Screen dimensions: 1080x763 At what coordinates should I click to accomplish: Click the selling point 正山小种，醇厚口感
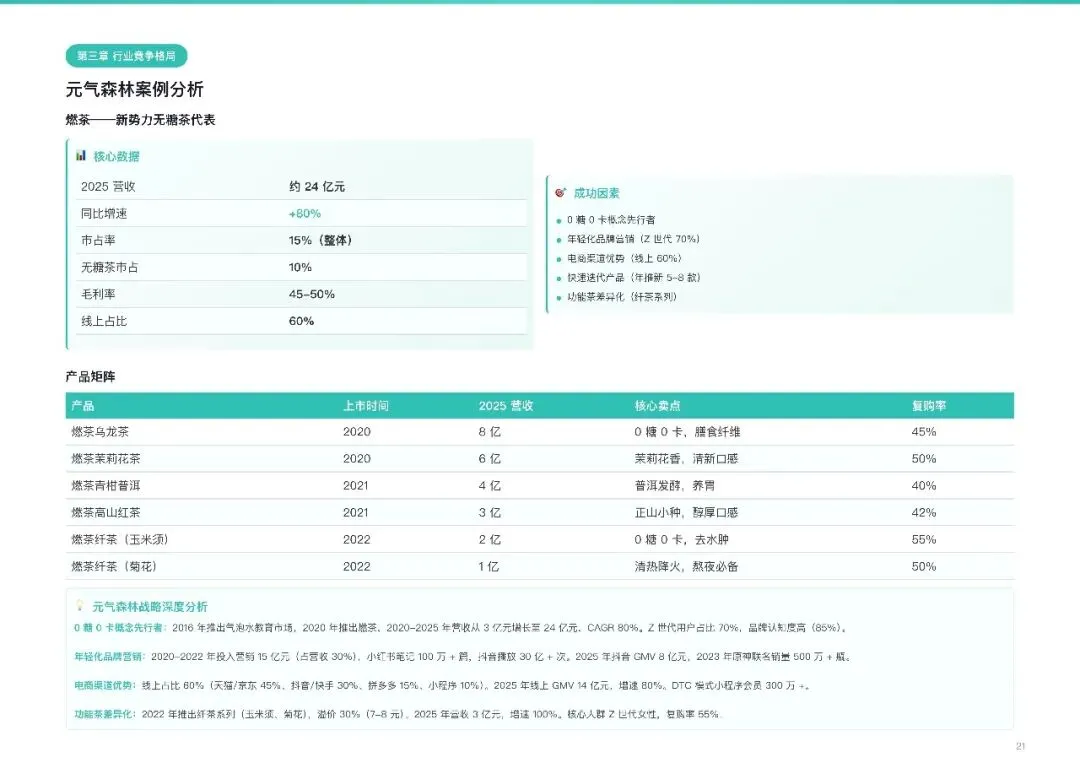[686, 512]
